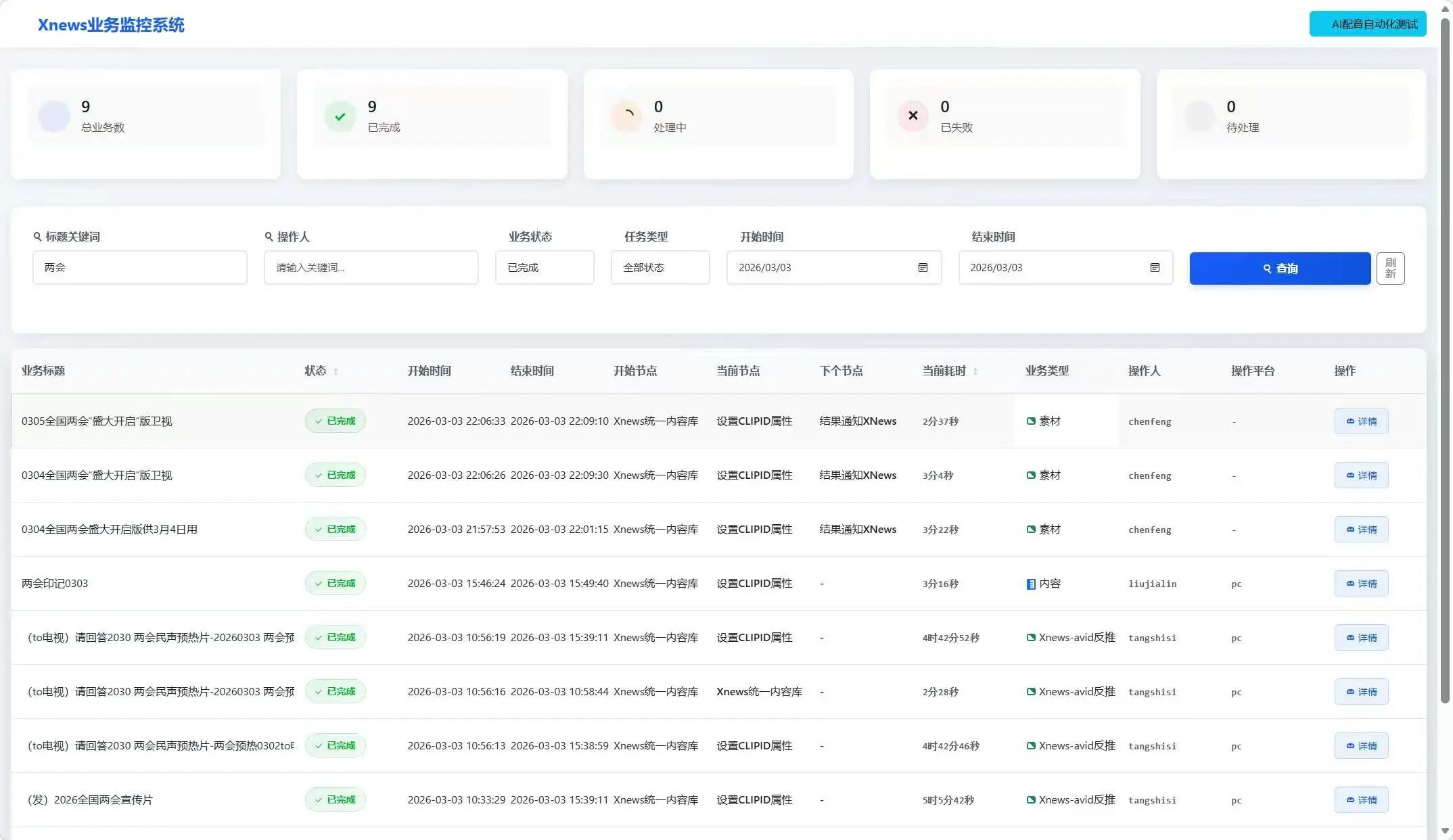Screen dimensions: 1453x840
Task: View details of 两会印记0303 row
Action: click(1361, 584)
